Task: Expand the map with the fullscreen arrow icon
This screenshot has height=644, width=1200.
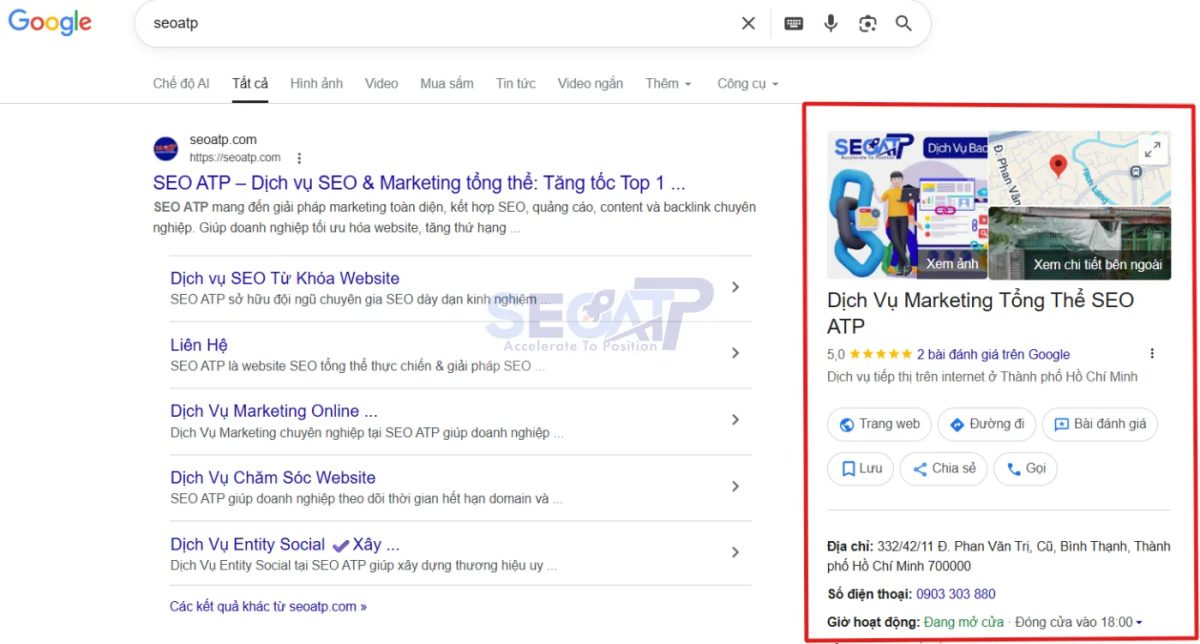Action: [x=1153, y=148]
